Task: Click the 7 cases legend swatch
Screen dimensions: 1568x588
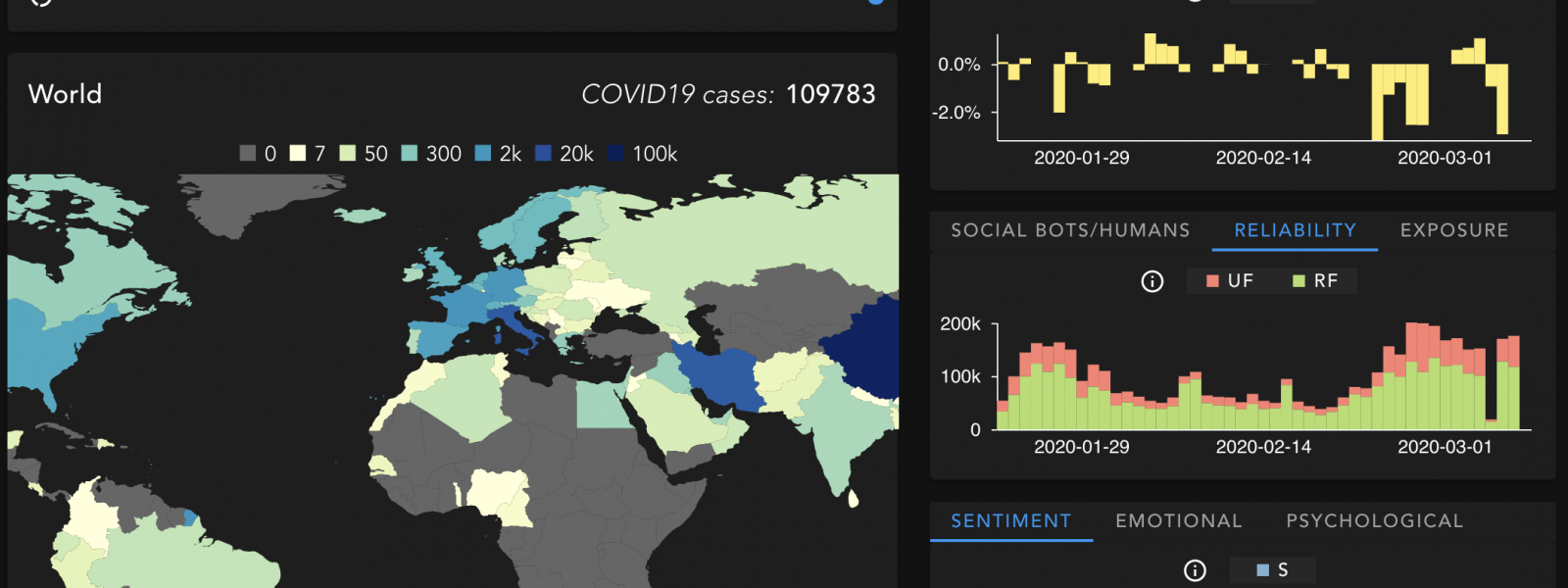Action: point(298,154)
